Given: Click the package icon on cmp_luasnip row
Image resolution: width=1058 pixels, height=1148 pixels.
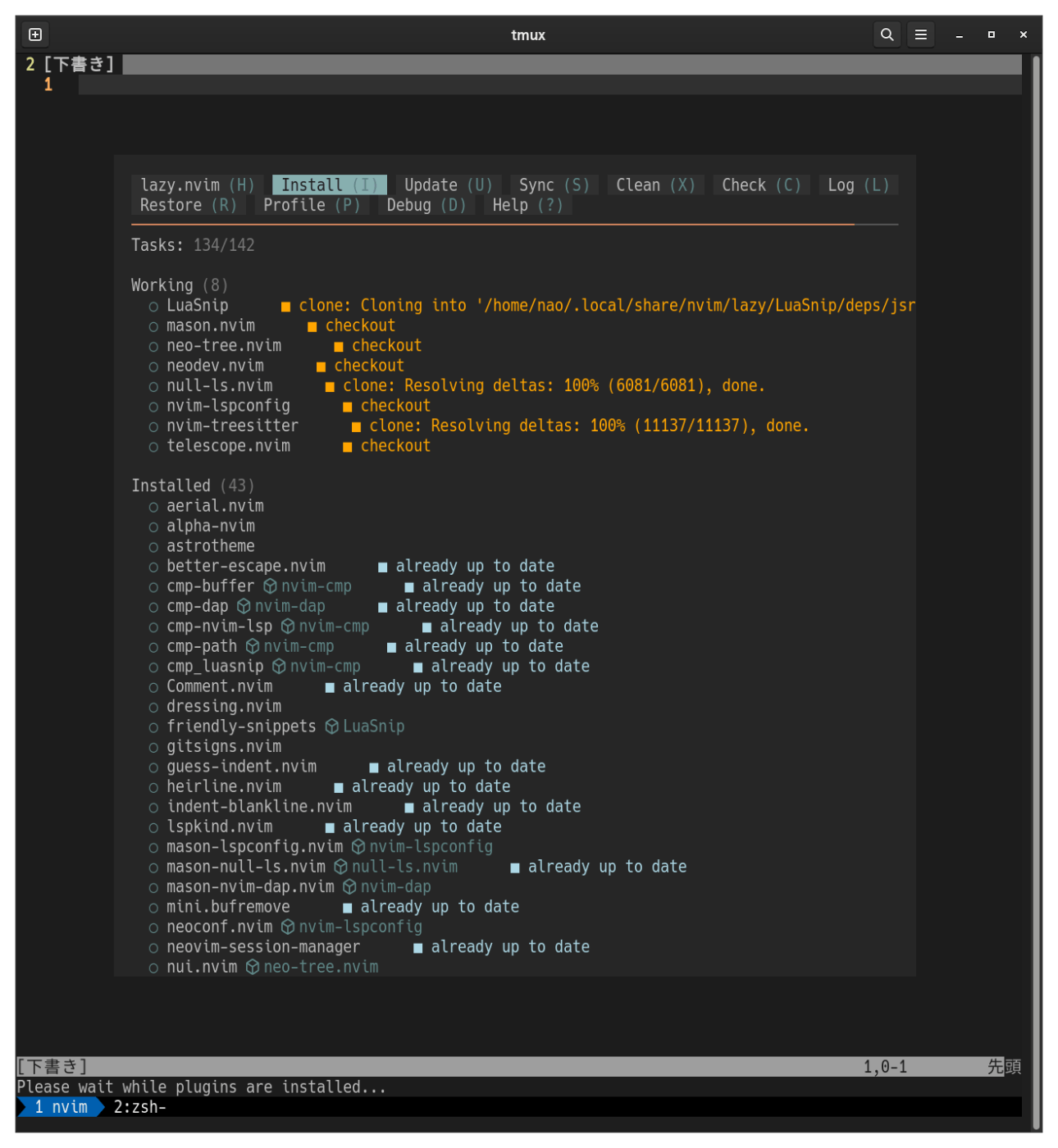Looking at the screenshot, I should click(279, 667).
